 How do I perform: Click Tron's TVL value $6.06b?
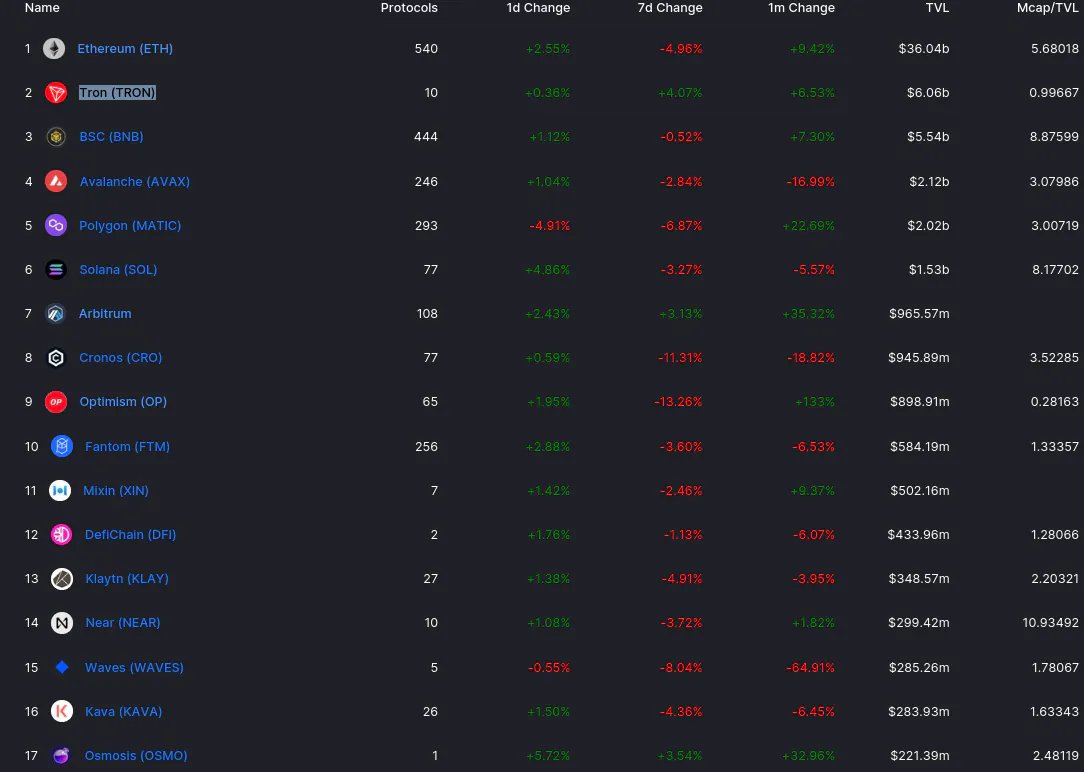point(928,93)
